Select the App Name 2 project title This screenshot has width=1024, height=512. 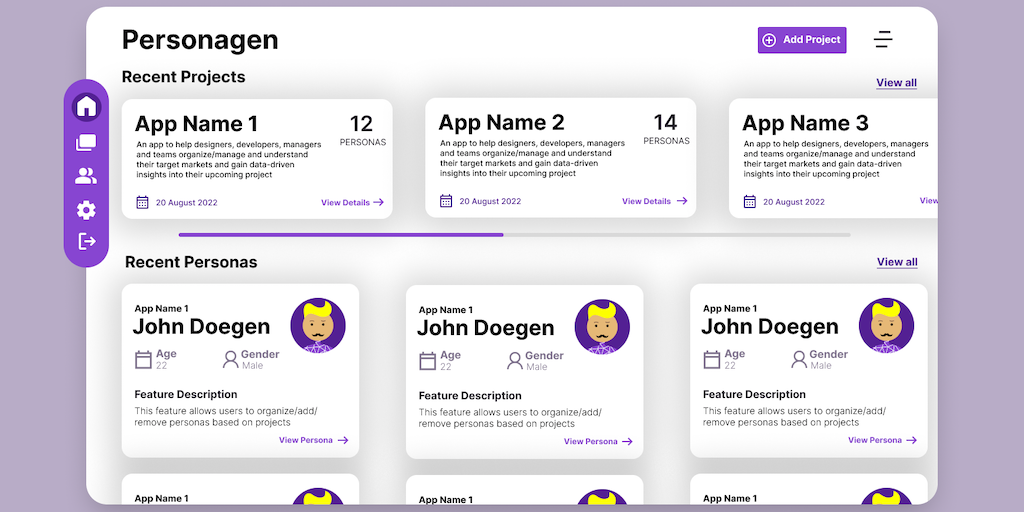point(501,122)
